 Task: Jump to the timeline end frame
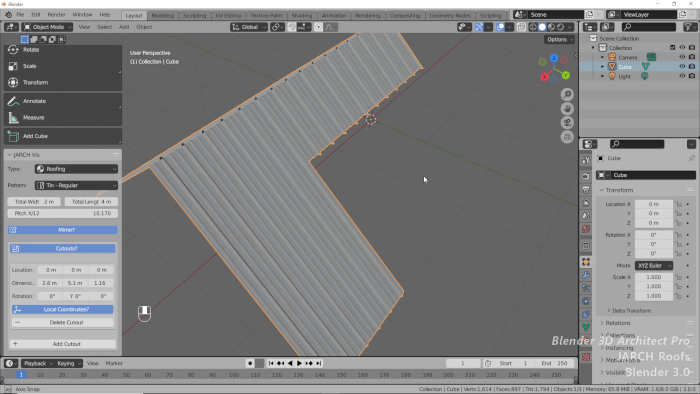(x=319, y=364)
